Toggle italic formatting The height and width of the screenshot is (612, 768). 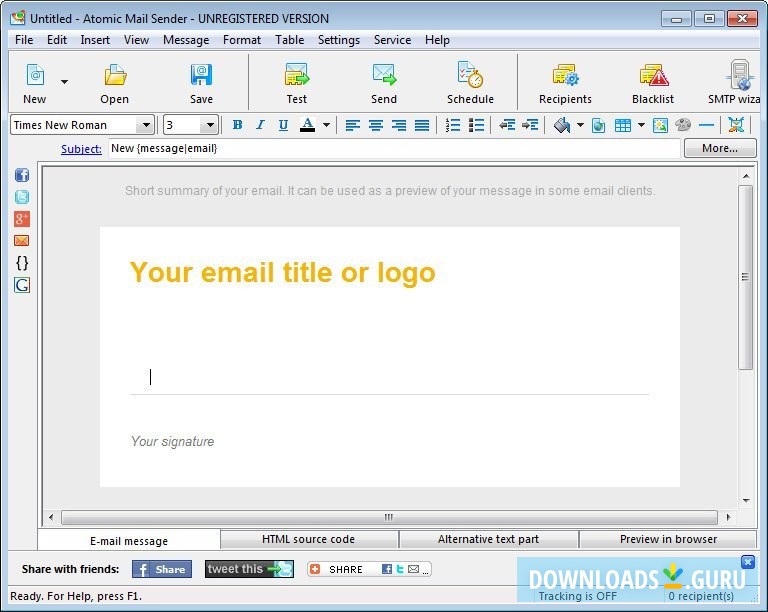[260, 125]
